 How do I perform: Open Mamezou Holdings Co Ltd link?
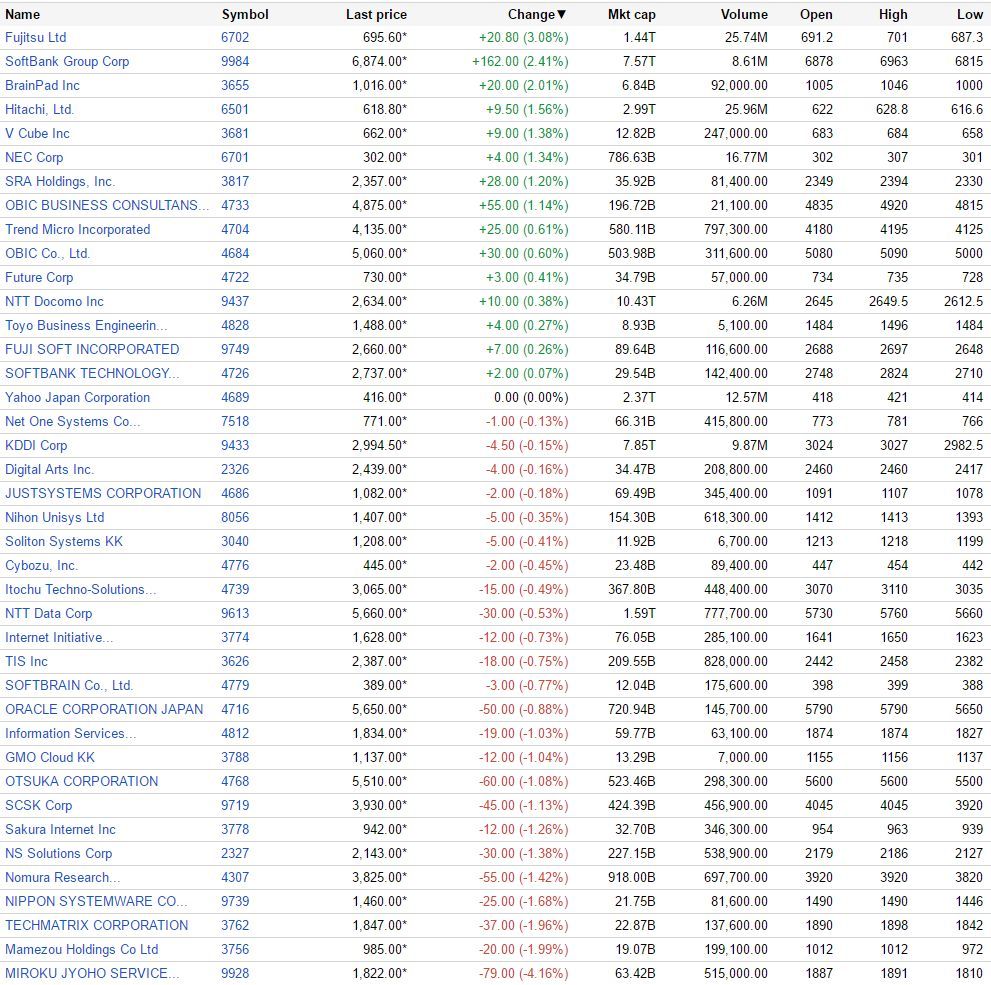tap(82, 950)
